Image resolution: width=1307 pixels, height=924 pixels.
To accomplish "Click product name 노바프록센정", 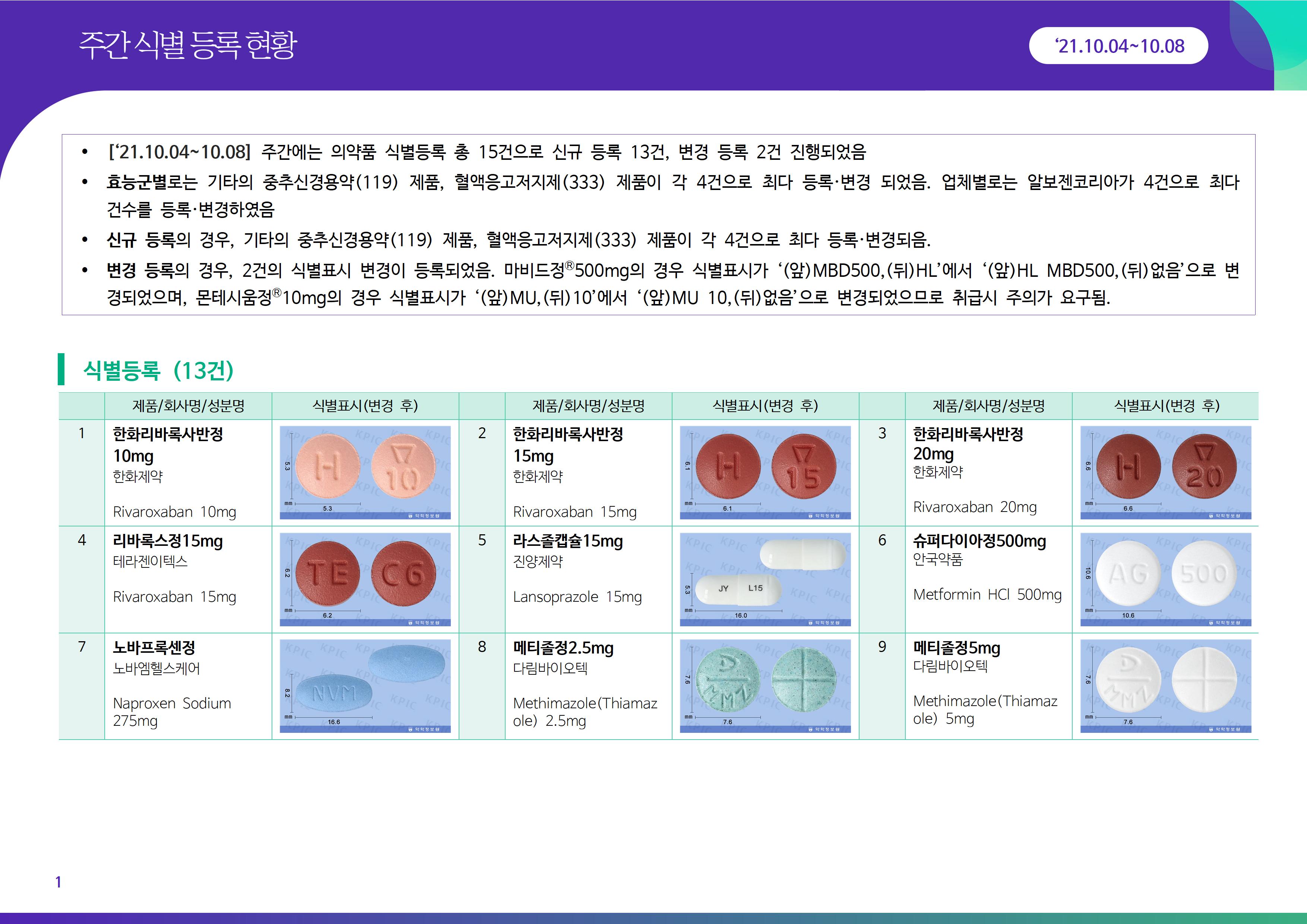I will click(x=154, y=647).
